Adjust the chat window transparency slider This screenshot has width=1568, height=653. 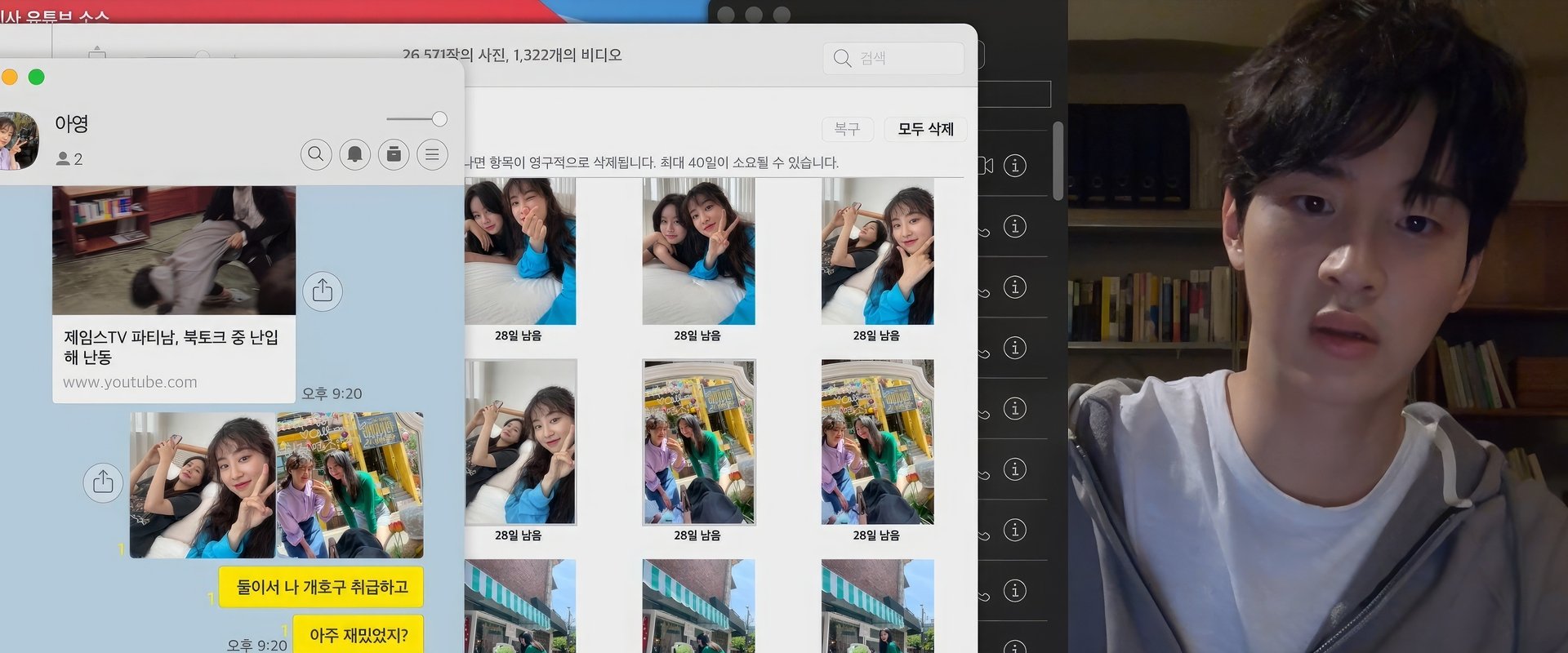point(439,119)
